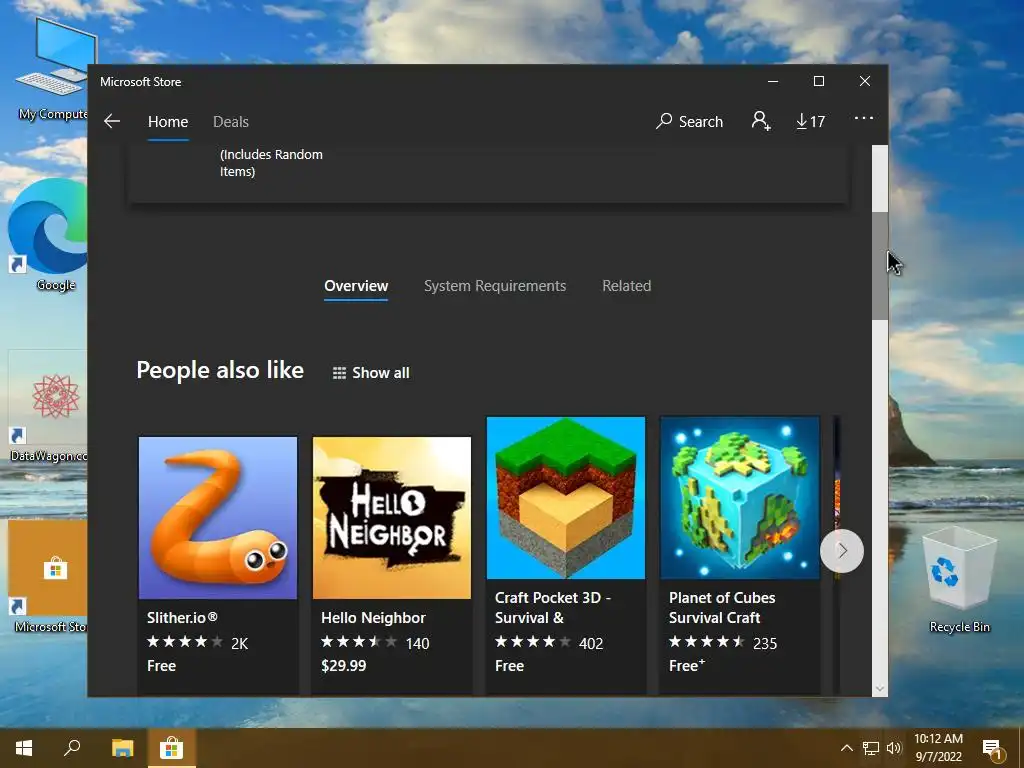This screenshot has height=768, width=1024.
Task: Open the account sign-in icon
Action: pyautogui.click(x=761, y=121)
